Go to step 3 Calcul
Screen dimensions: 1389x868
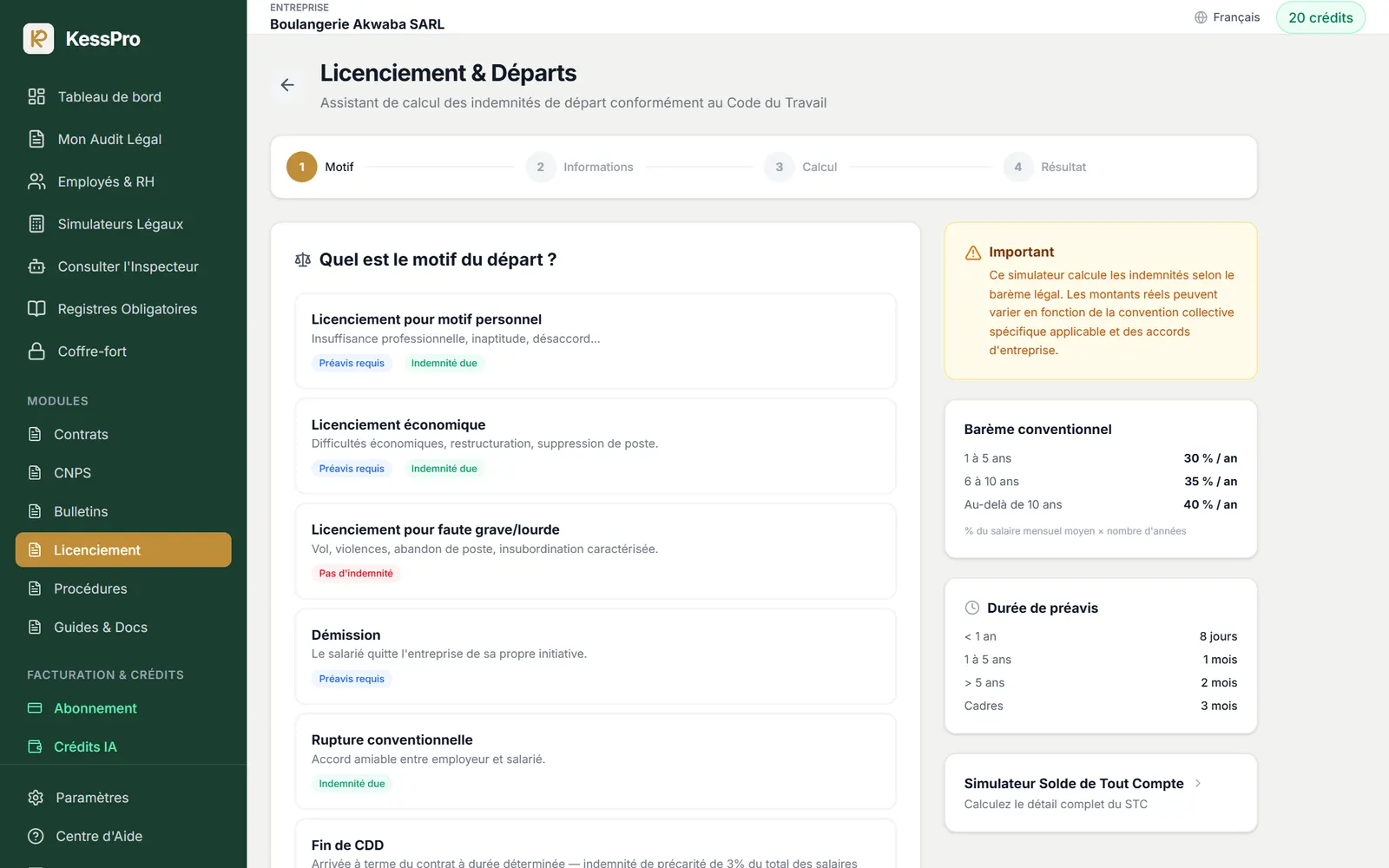[800, 167]
